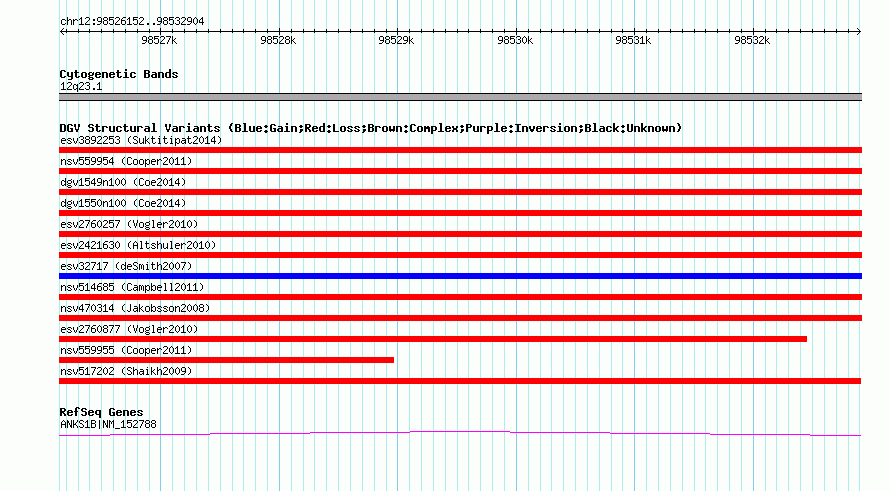This screenshot has height=491, width=890.
Task: Click the 98528k ruler label
Action: click(x=278, y=40)
